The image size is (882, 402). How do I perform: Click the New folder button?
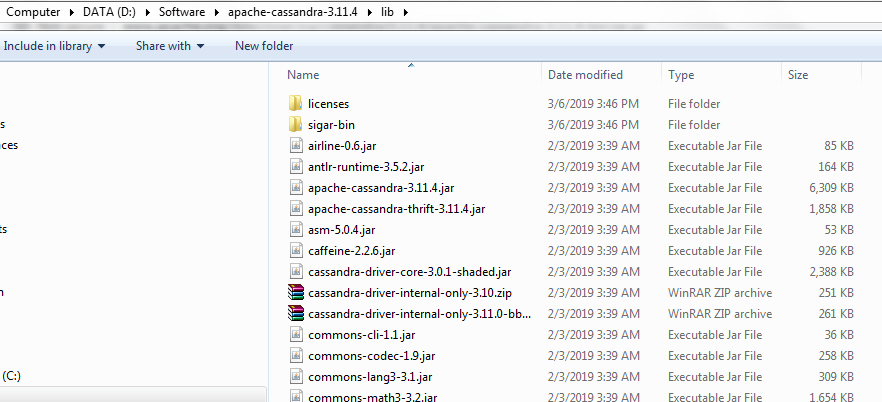point(264,46)
